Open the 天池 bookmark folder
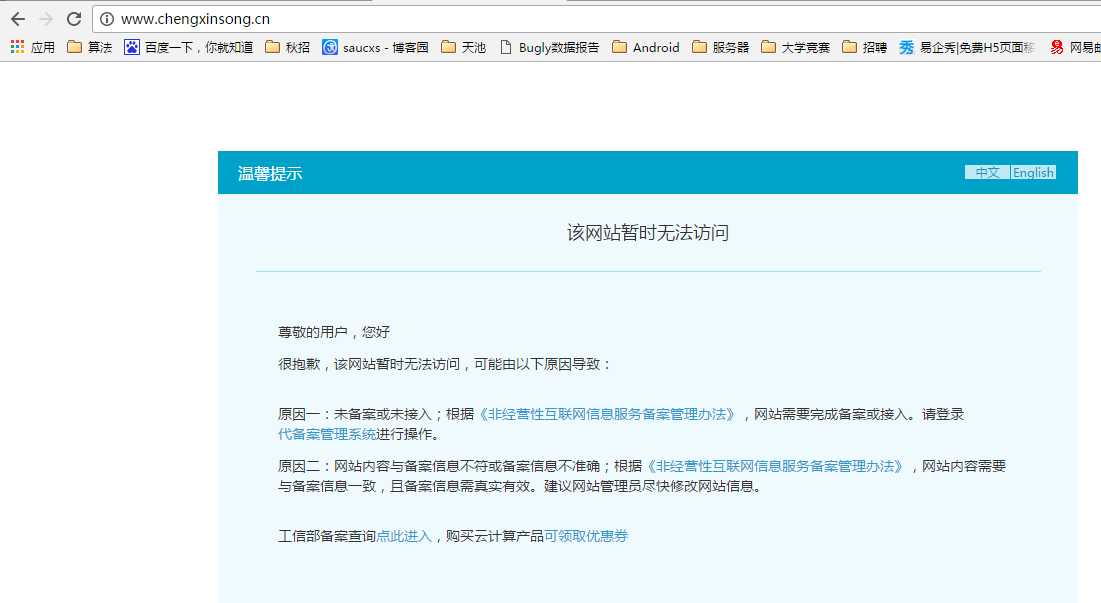The width and height of the screenshot is (1101, 603). coord(463,47)
